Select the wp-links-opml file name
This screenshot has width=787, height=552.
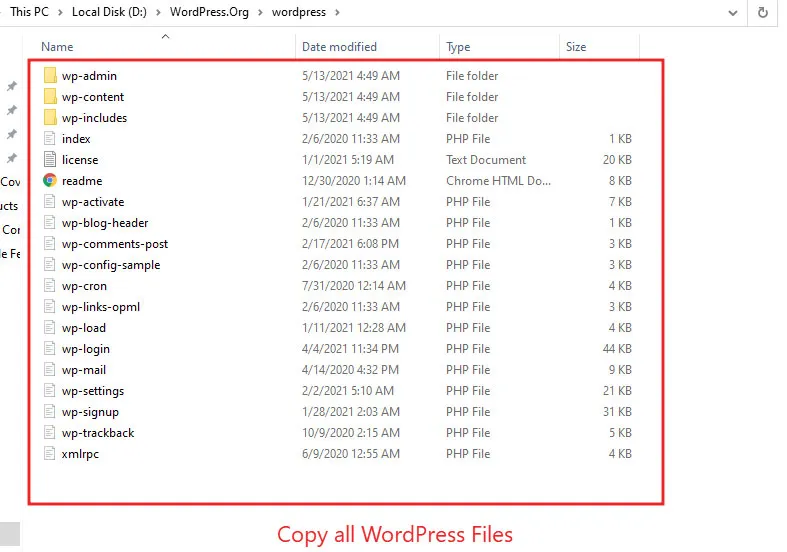pyautogui.click(x=101, y=307)
